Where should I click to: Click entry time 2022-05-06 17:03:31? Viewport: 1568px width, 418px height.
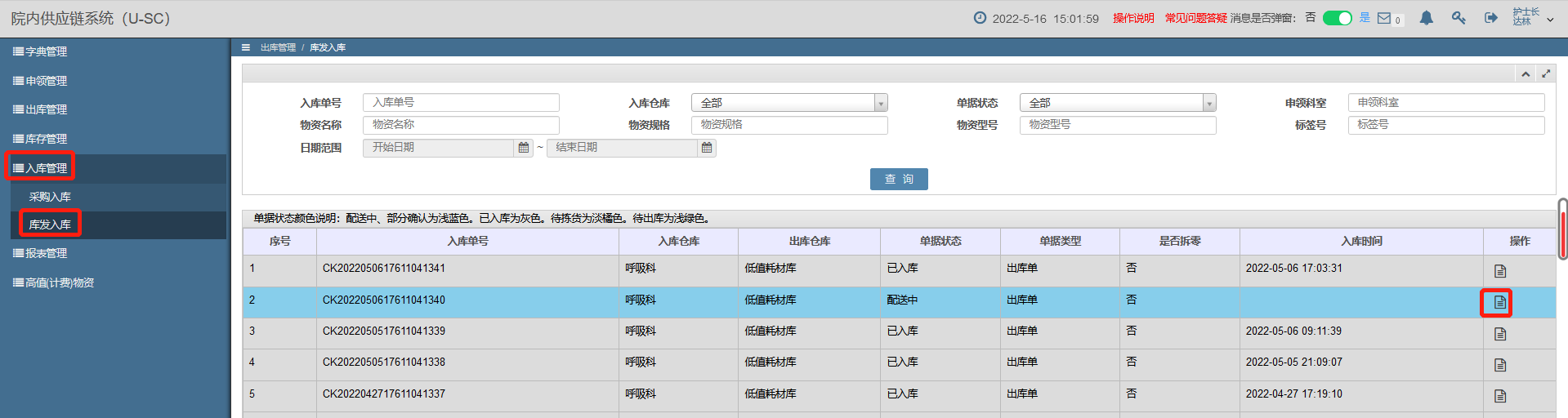pos(1294,268)
